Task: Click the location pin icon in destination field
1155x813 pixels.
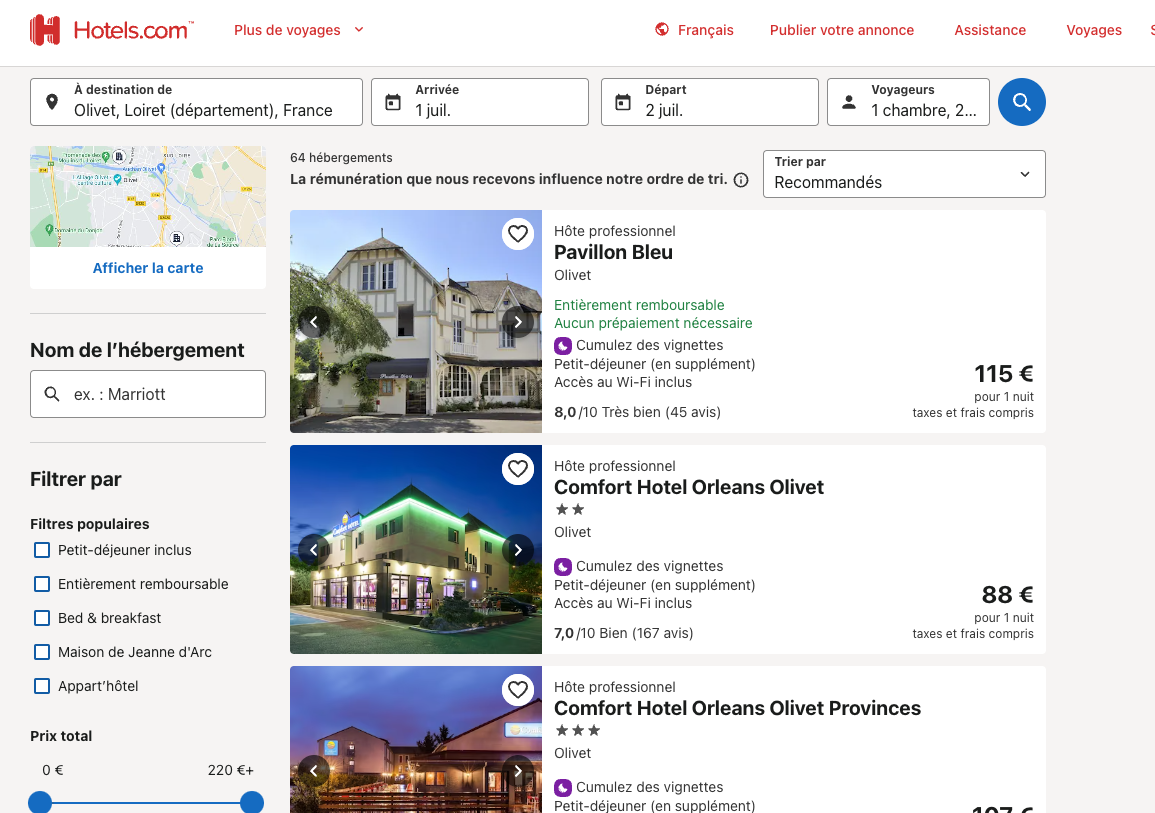Action: (x=52, y=102)
